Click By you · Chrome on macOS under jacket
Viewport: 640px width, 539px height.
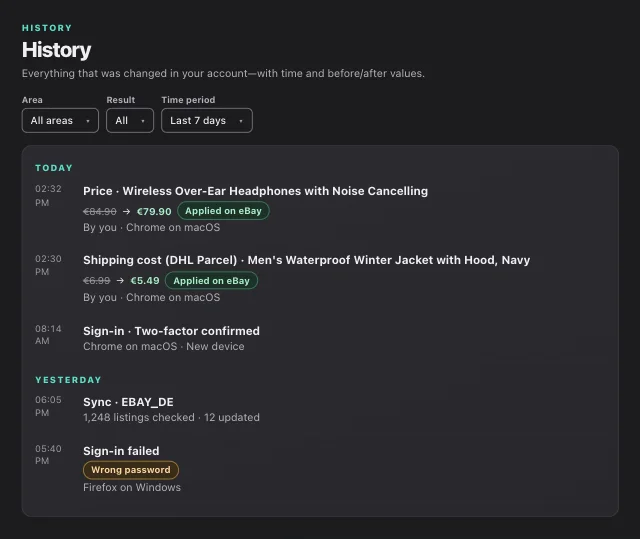(151, 297)
